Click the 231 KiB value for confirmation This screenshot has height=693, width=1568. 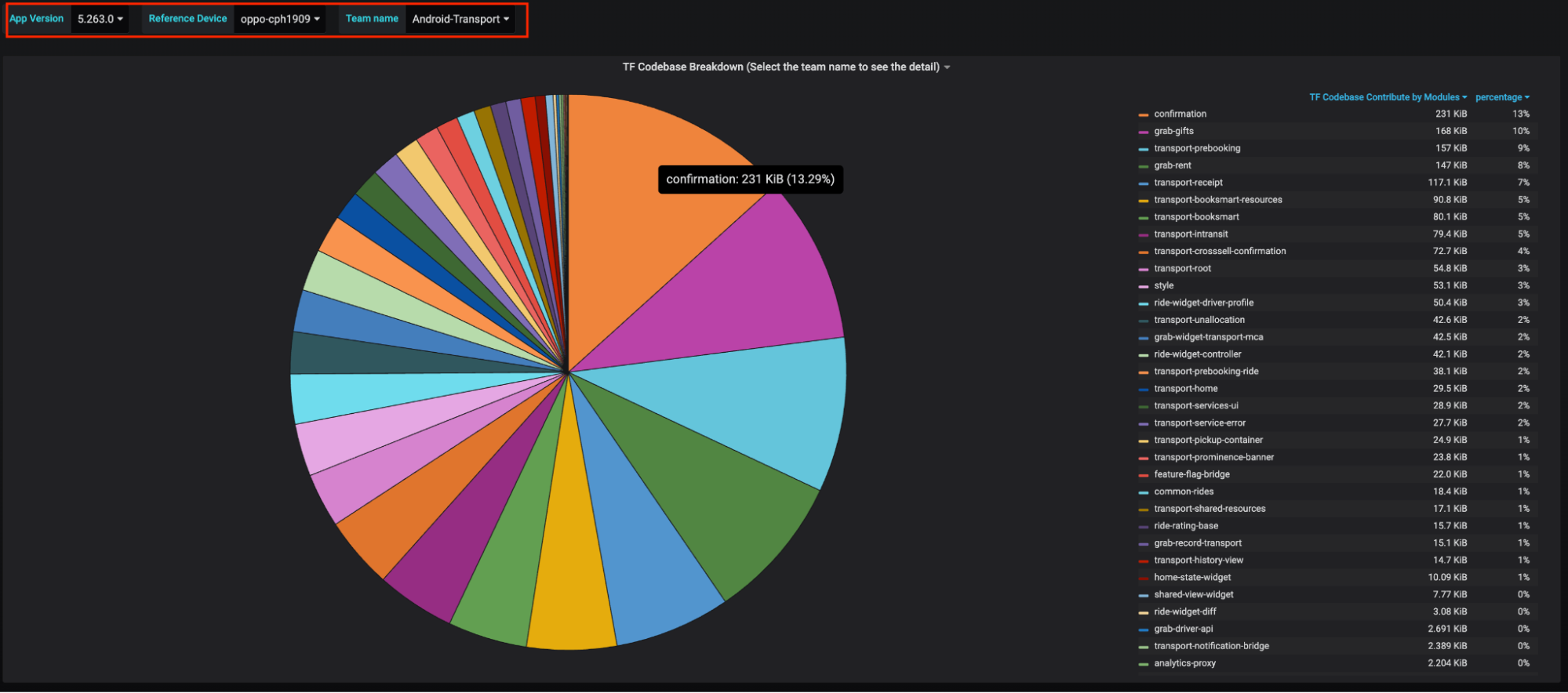click(1450, 114)
